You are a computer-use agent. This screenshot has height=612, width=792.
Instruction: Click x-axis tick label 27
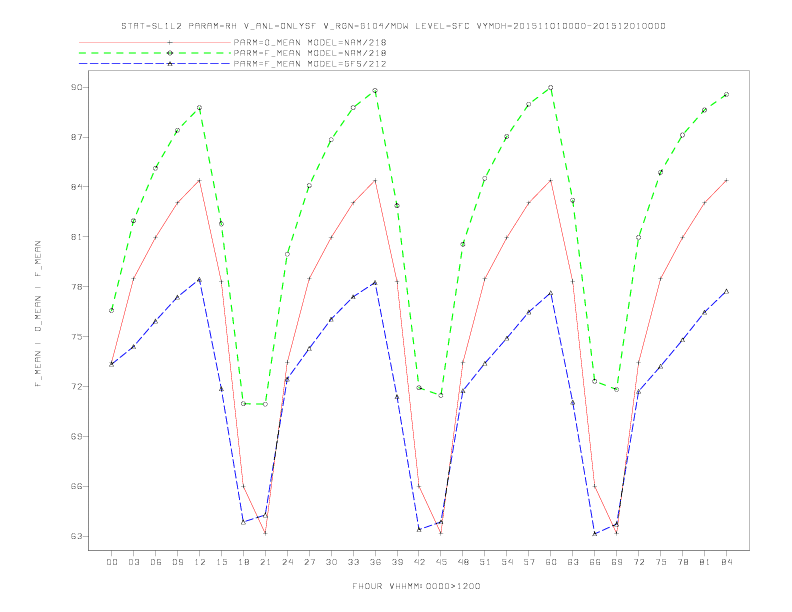pos(309,562)
